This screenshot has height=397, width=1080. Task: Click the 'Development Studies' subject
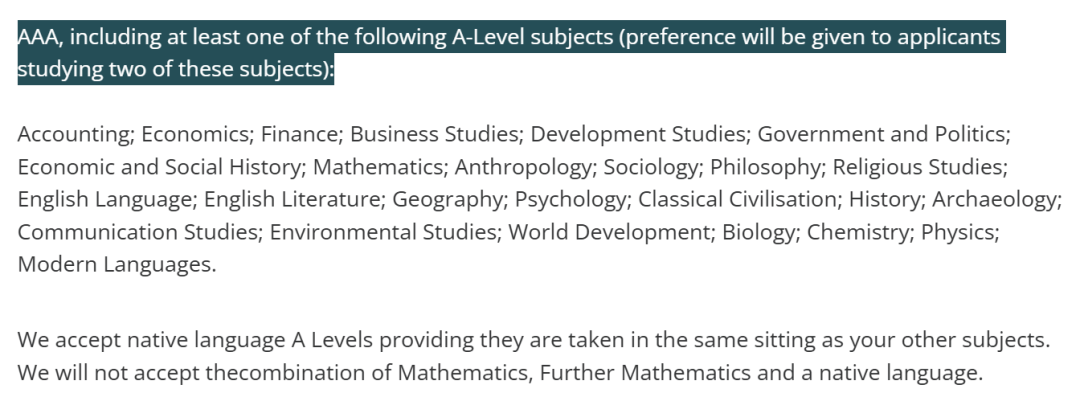pyautogui.click(x=638, y=134)
